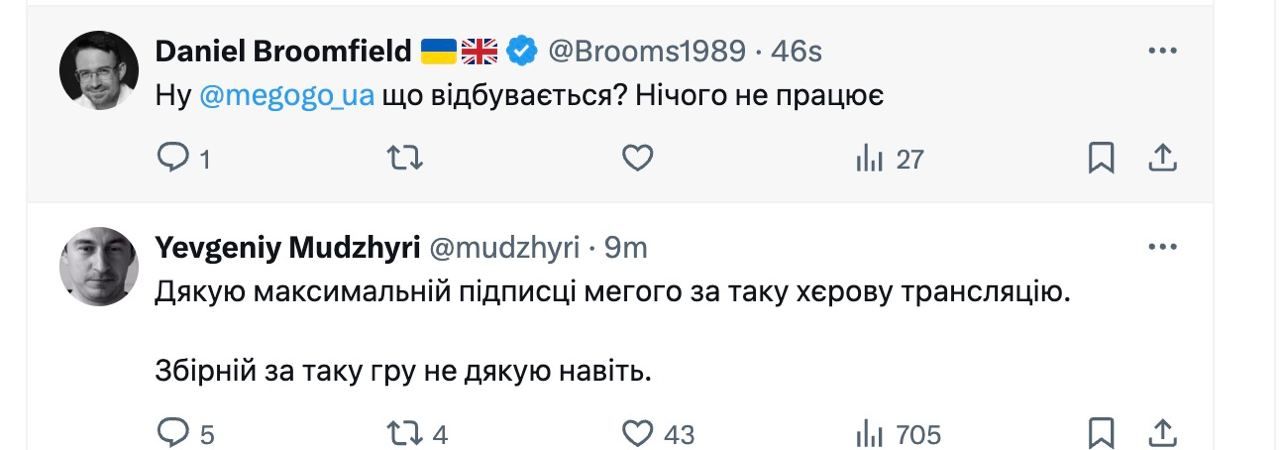Image resolution: width=1280 pixels, height=450 pixels.
Task: View analytics showing 27 views
Action: pos(889,158)
